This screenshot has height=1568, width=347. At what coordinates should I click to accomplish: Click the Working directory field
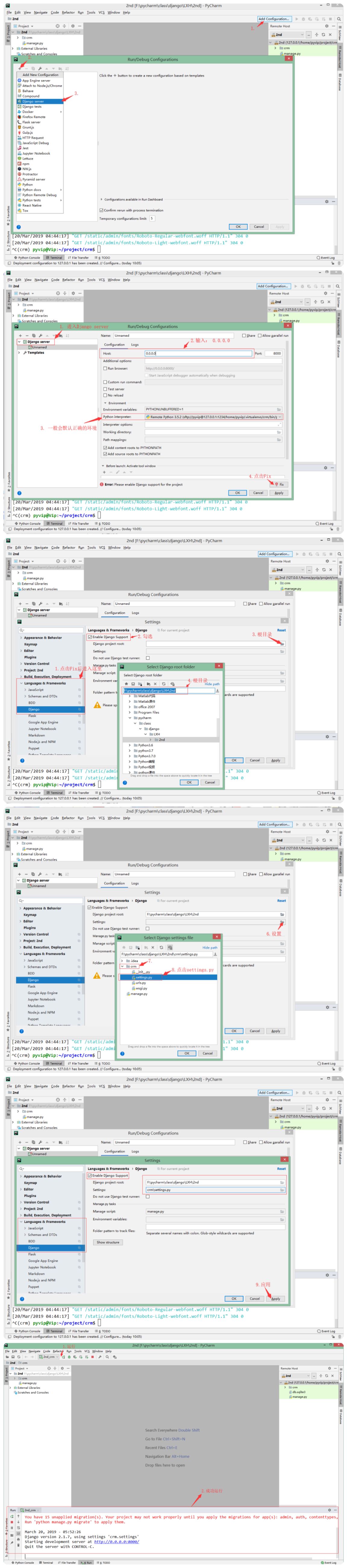pos(213,432)
